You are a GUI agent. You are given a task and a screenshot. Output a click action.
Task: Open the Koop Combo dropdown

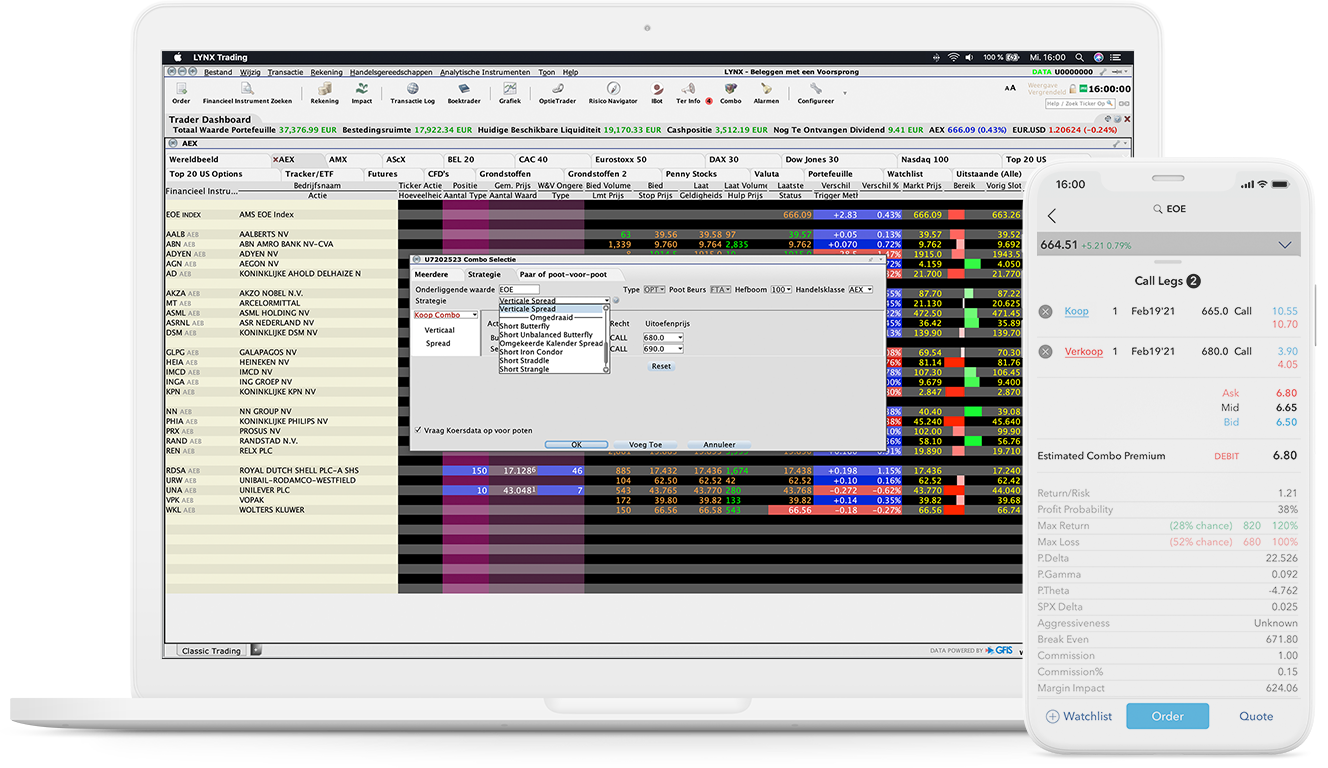[446, 315]
